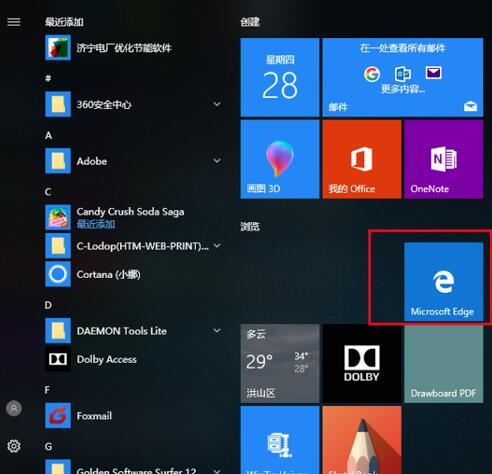Open the Drawboard PDF tile

(444, 364)
